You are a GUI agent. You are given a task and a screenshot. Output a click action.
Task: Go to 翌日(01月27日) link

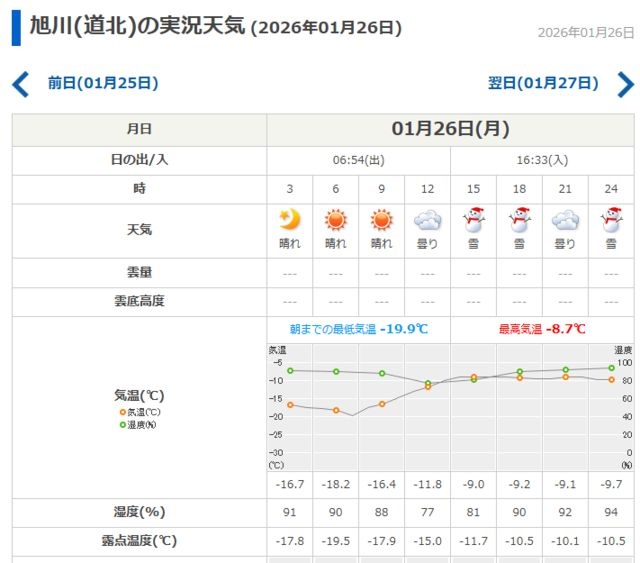coord(543,83)
